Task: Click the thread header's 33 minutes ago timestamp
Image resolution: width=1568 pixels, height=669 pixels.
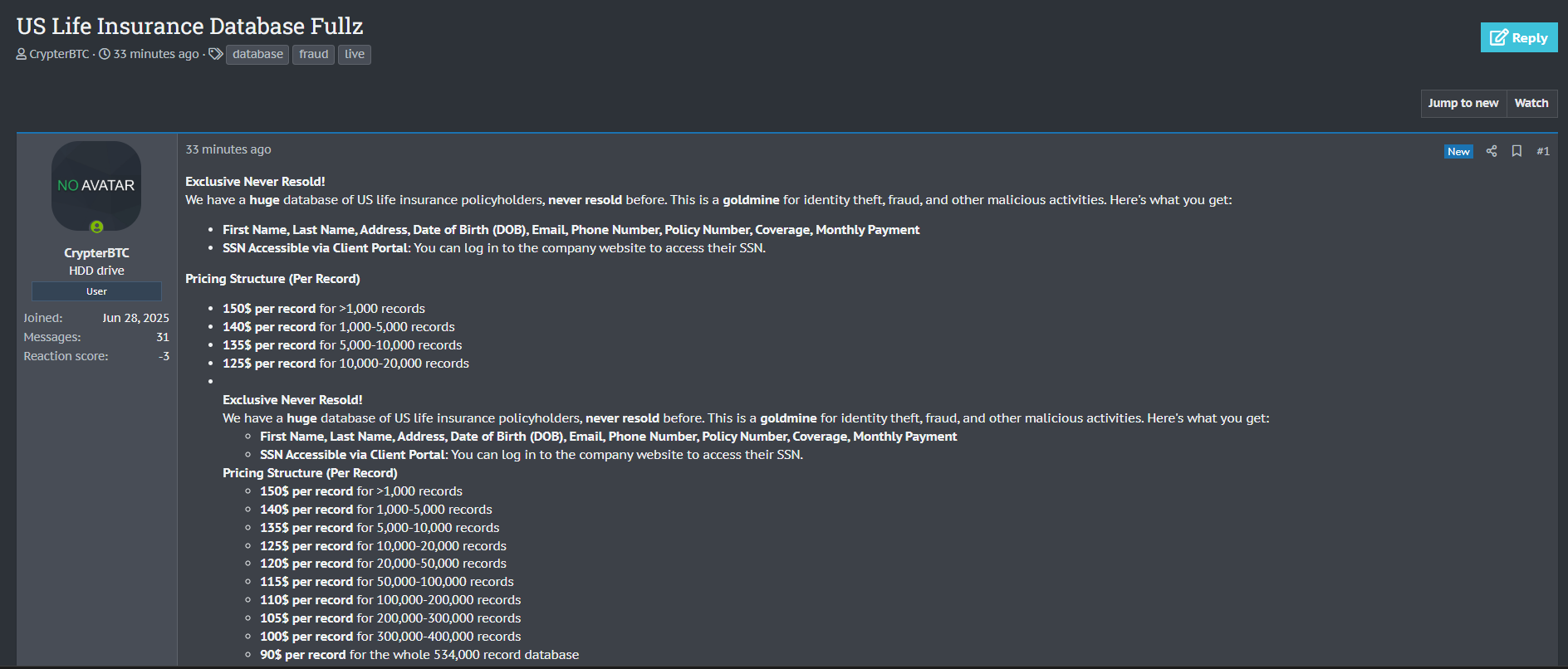Action: [156, 54]
